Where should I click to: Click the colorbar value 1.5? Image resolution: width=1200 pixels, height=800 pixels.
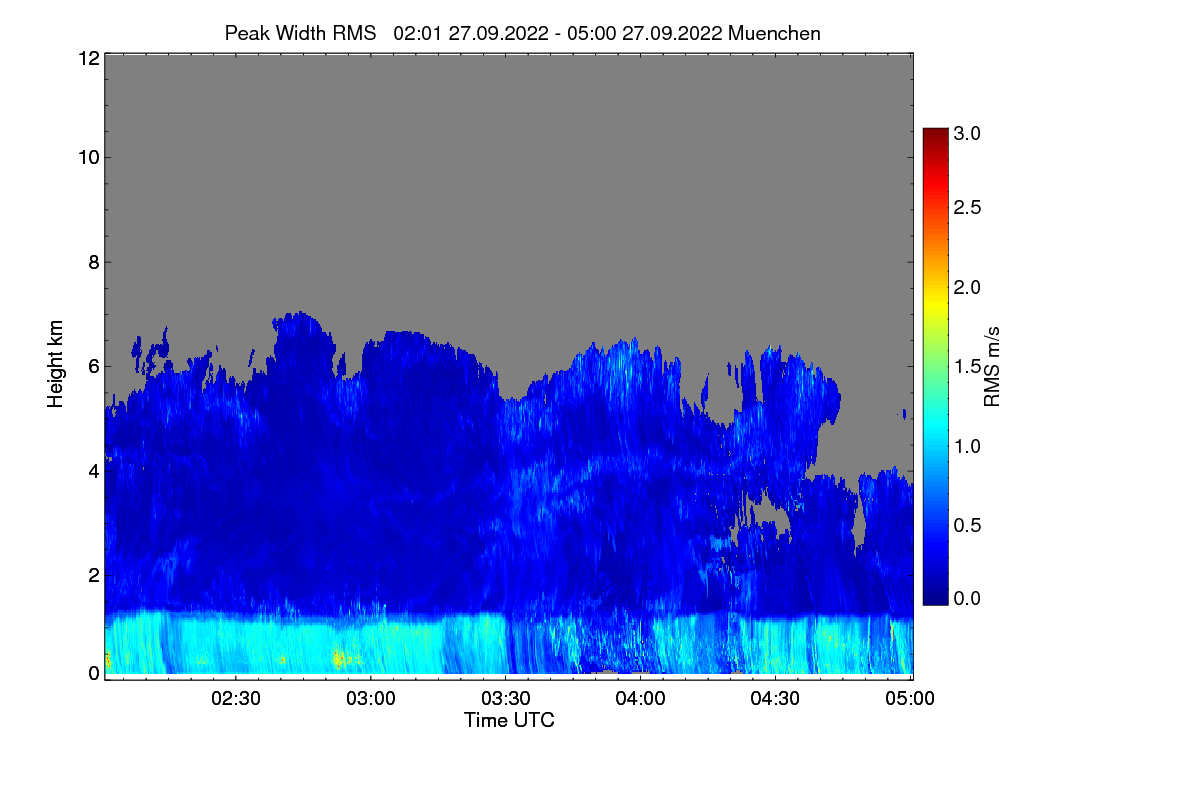pos(968,366)
